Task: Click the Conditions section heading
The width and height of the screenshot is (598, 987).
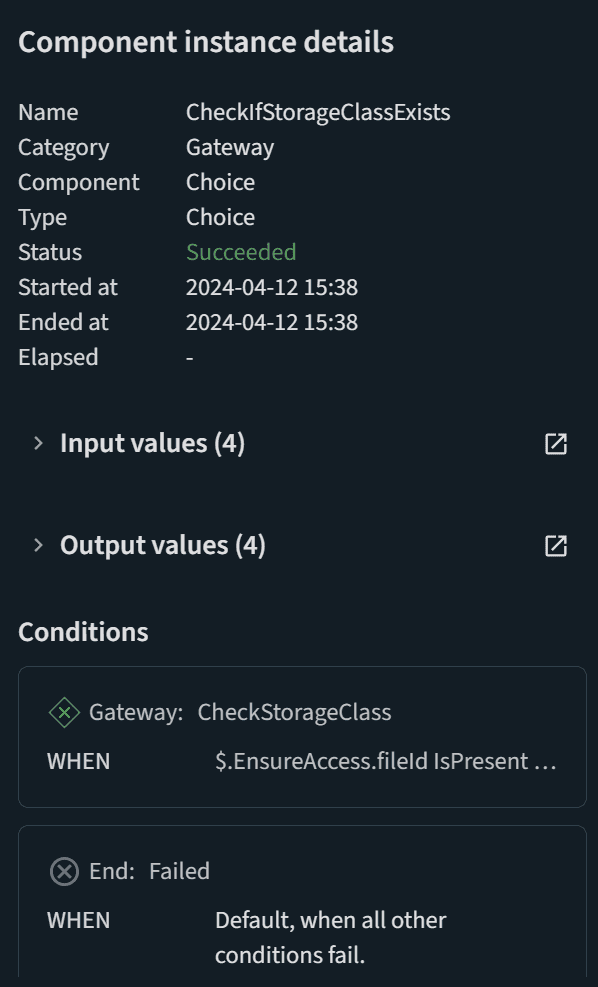Action: point(83,632)
